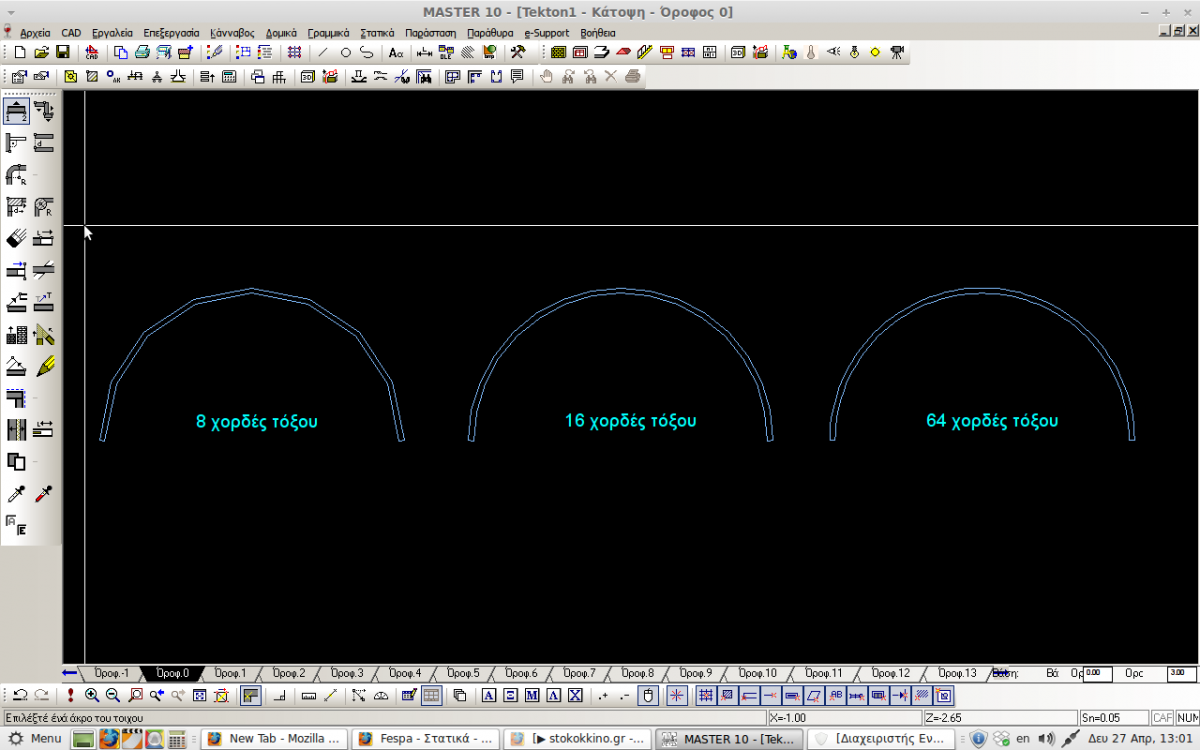This screenshot has width=1200, height=750.
Task: Click the text tool Aα icon
Action: 396,52
